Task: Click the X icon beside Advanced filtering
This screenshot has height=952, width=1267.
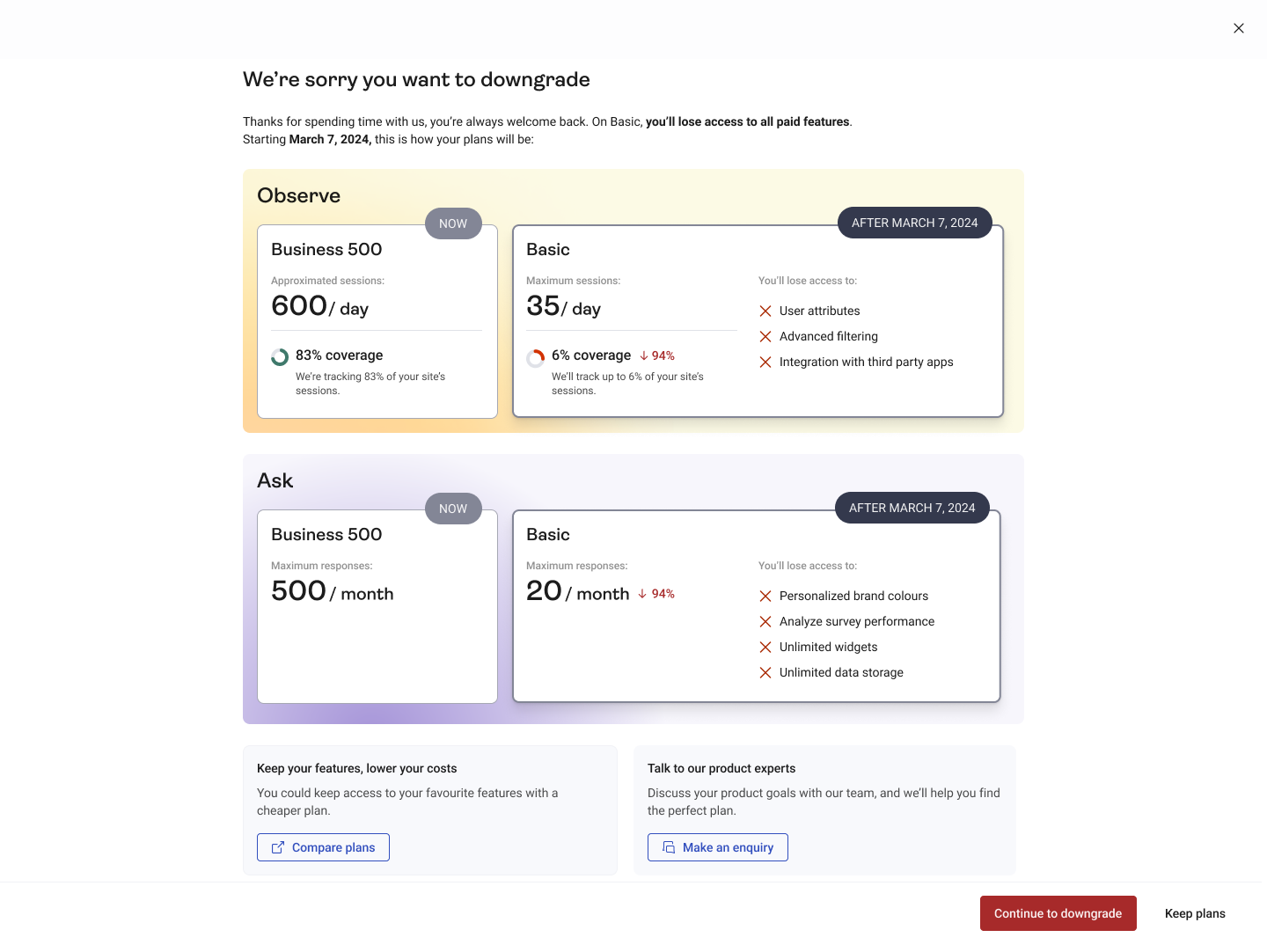Action: click(765, 337)
